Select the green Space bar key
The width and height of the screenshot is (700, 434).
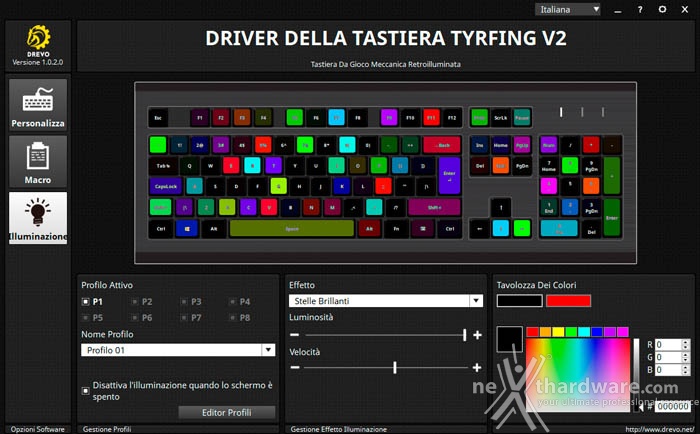click(x=292, y=229)
